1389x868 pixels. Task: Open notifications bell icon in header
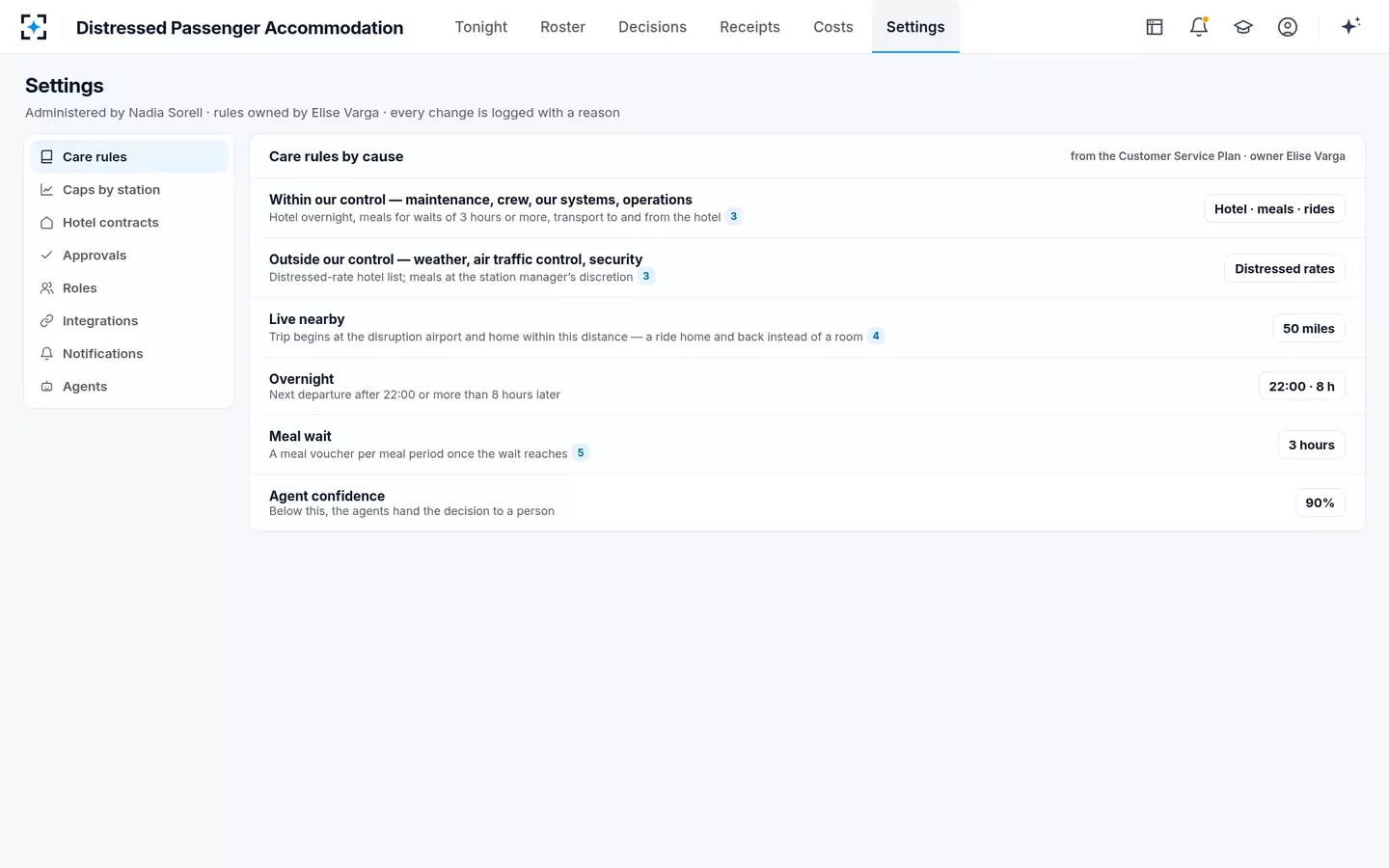click(1199, 27)
